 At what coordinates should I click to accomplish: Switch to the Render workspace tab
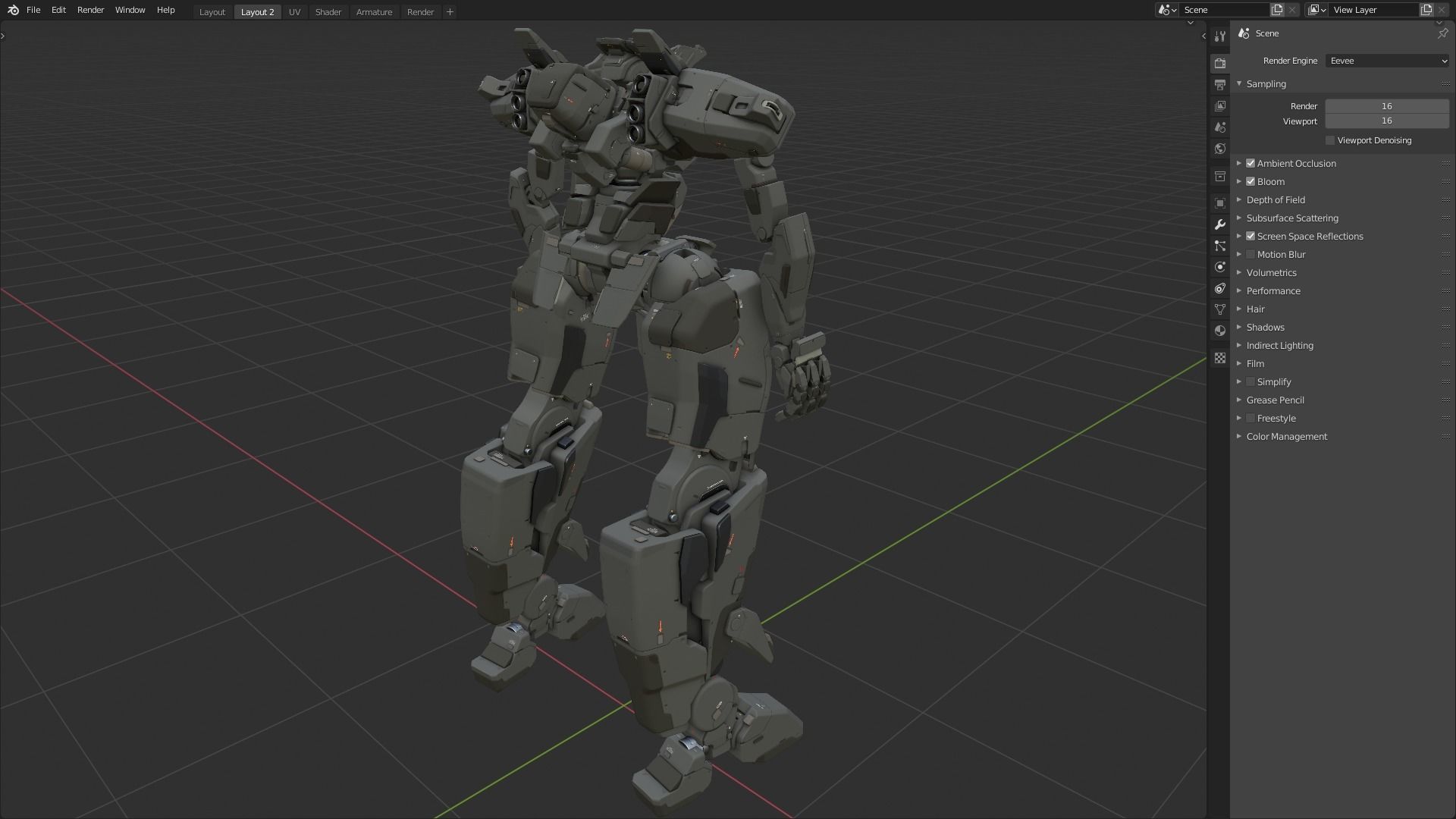(x=420, y=12)
